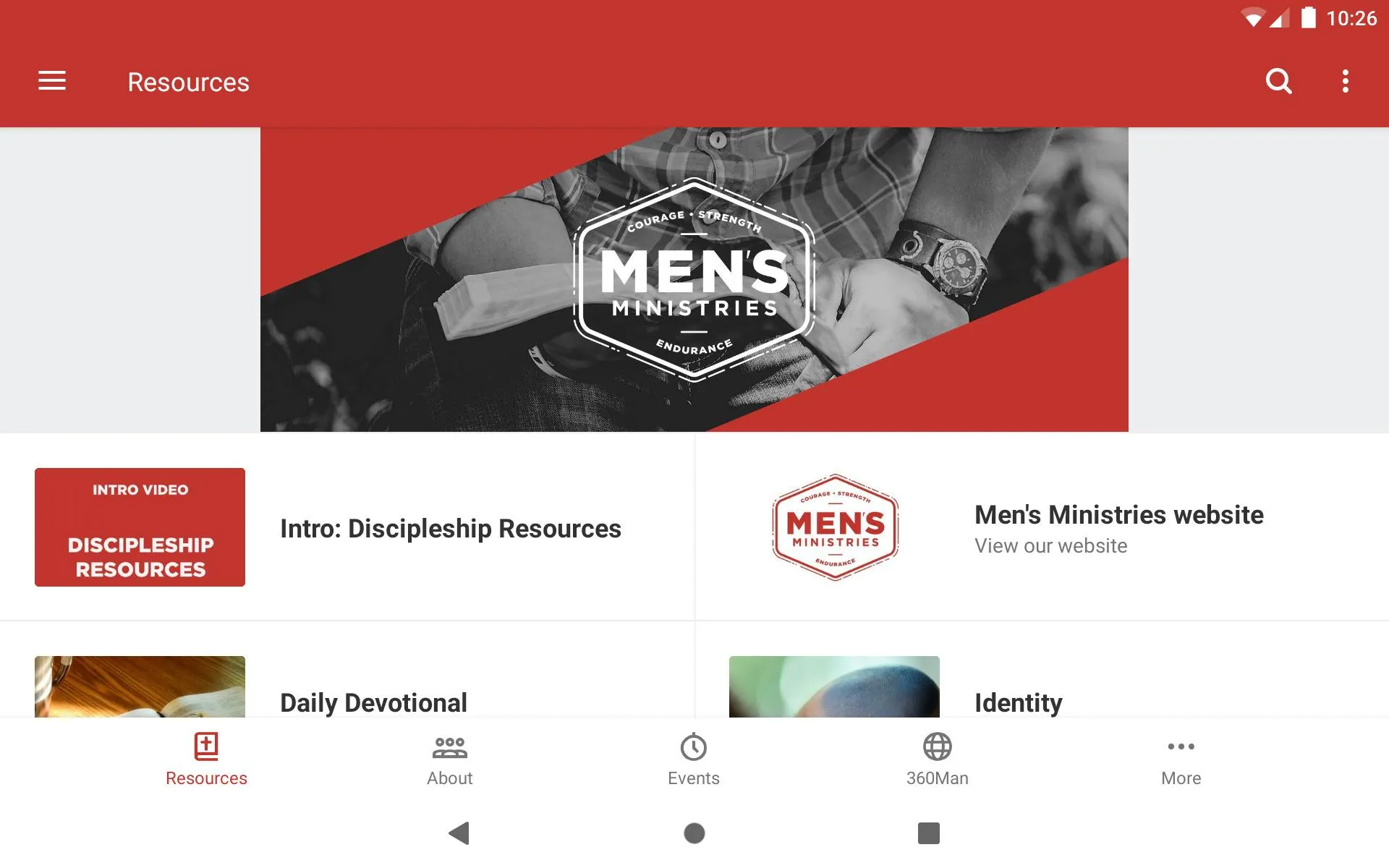
Task: Expand the More menu options
Action: click(1181, 758)
